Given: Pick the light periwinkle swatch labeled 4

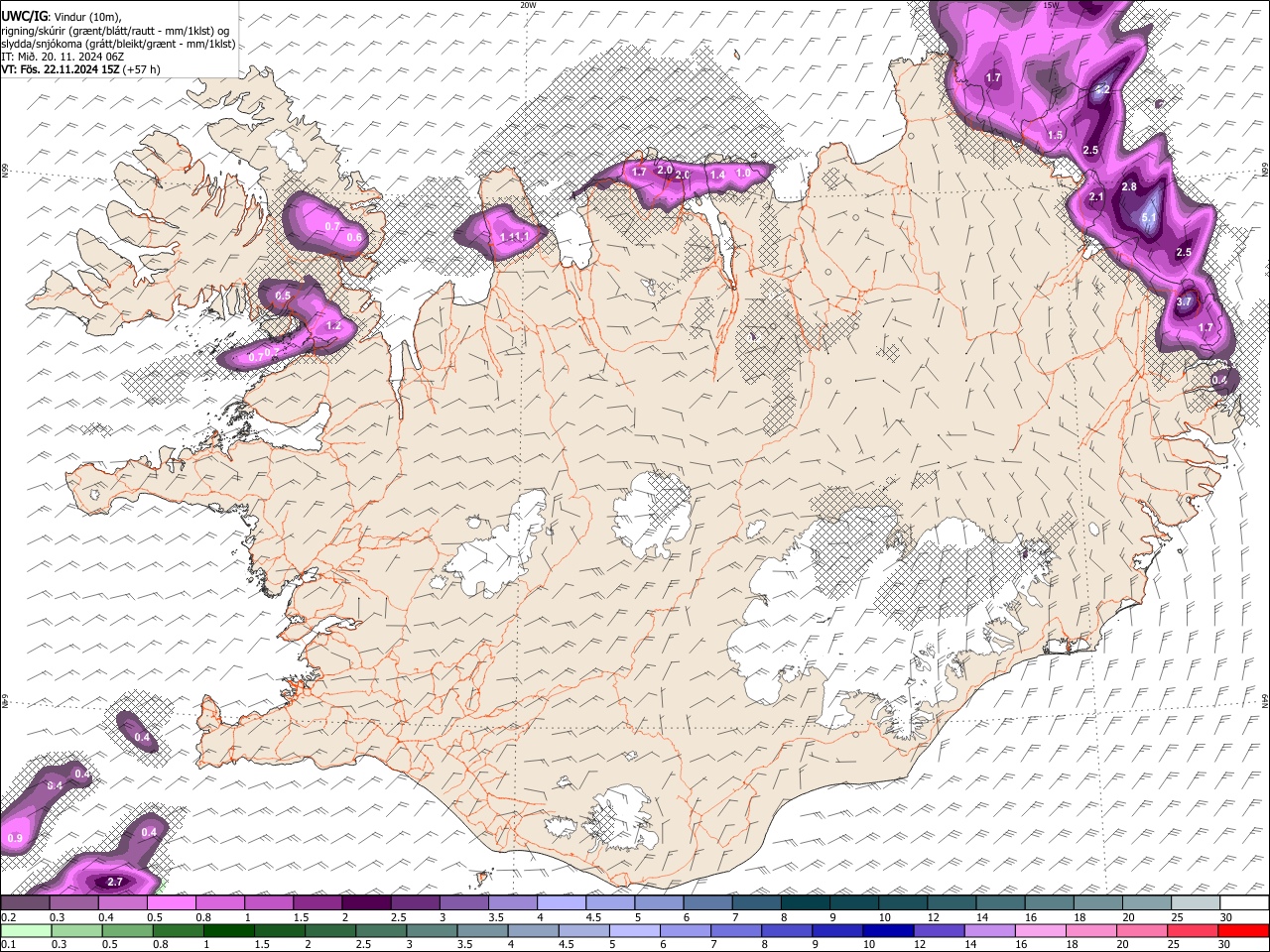Looking at the screenshot, I should (x=562, y=903).
